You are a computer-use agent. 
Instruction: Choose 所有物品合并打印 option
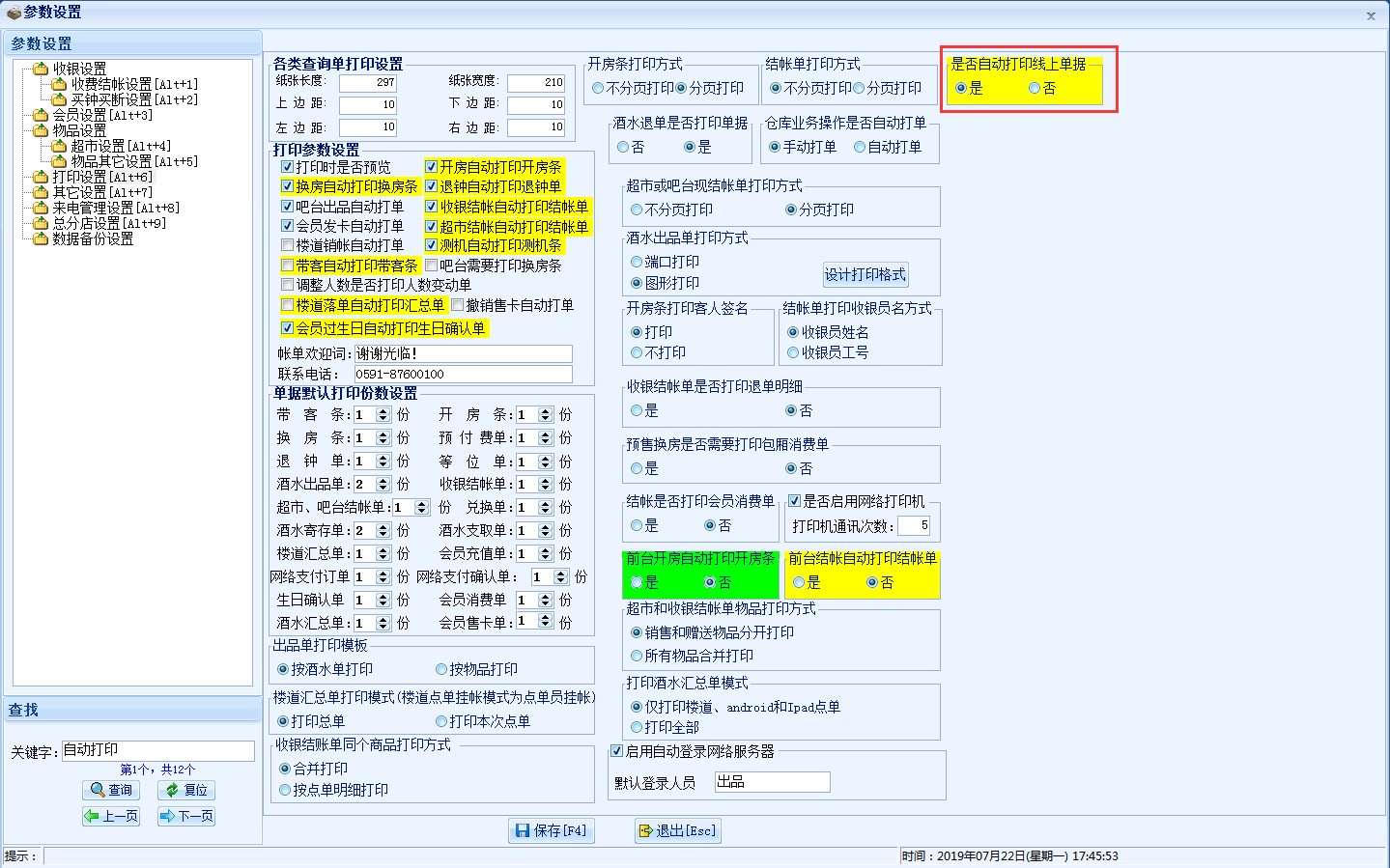pos(637,656)
